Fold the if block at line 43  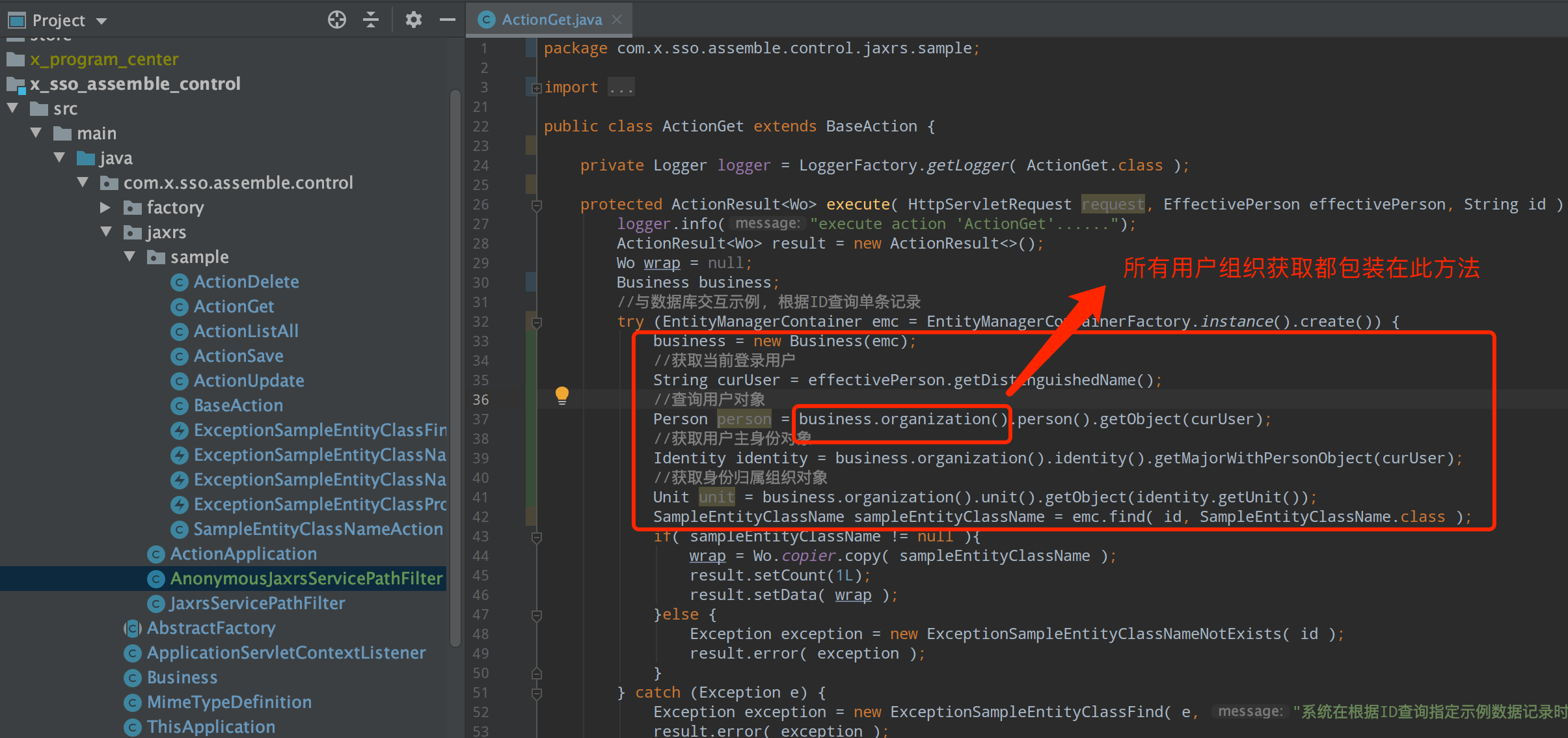coord(537,538)
